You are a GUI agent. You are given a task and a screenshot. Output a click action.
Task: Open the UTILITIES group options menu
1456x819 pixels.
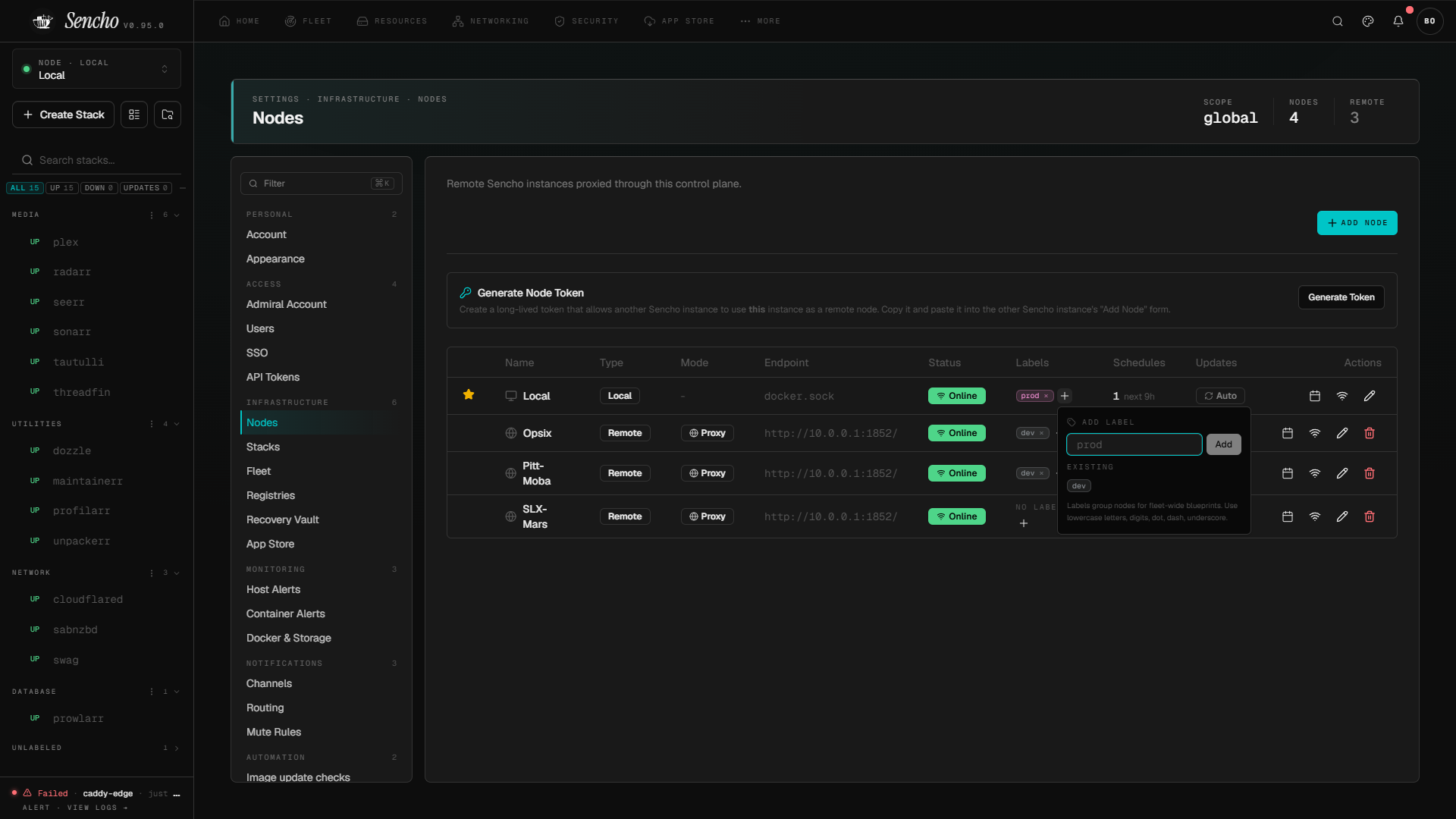point(152,424)
